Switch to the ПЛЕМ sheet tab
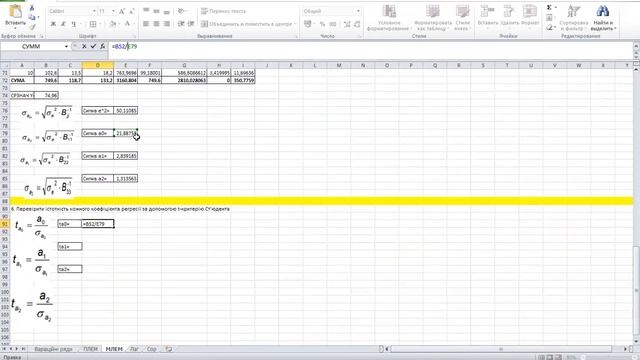The width and height of the screenshot is (640, 360). coord(90,349)
